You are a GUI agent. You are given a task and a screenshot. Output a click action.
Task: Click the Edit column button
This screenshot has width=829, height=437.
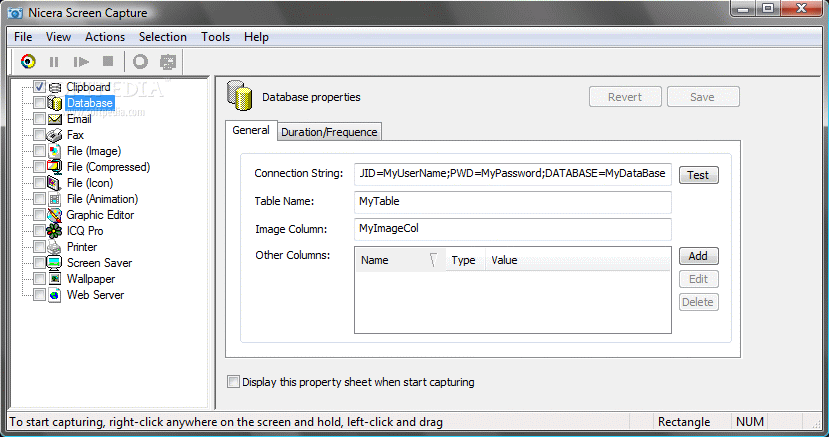[x=698, y=279]
